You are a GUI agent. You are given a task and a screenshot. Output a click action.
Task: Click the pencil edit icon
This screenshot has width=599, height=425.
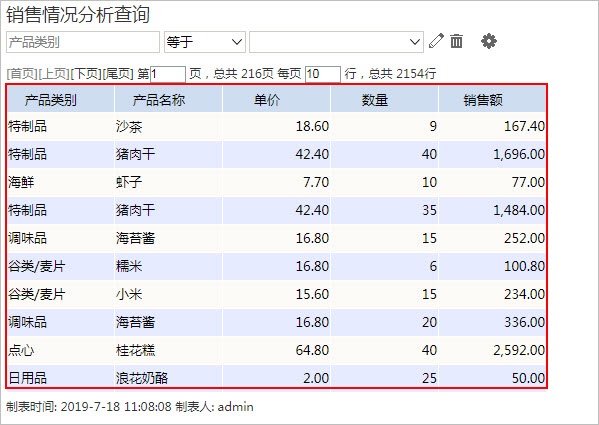(x=436, y=41)
